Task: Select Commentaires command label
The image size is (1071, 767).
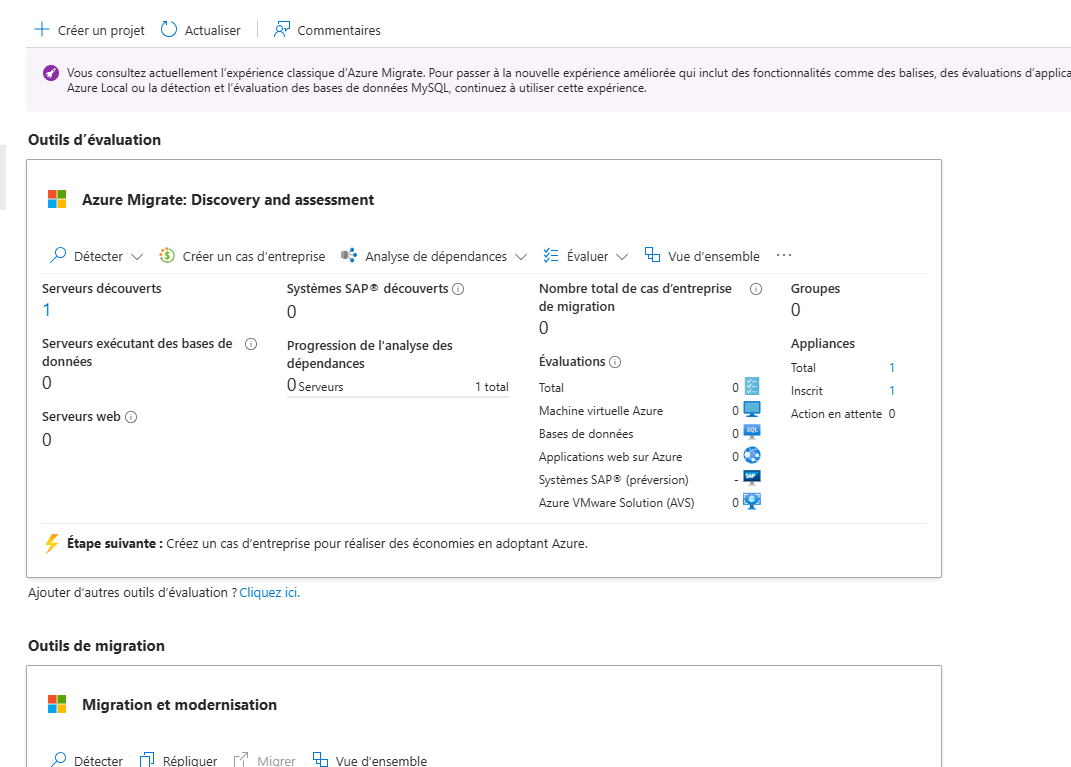Action: point(339,31)
